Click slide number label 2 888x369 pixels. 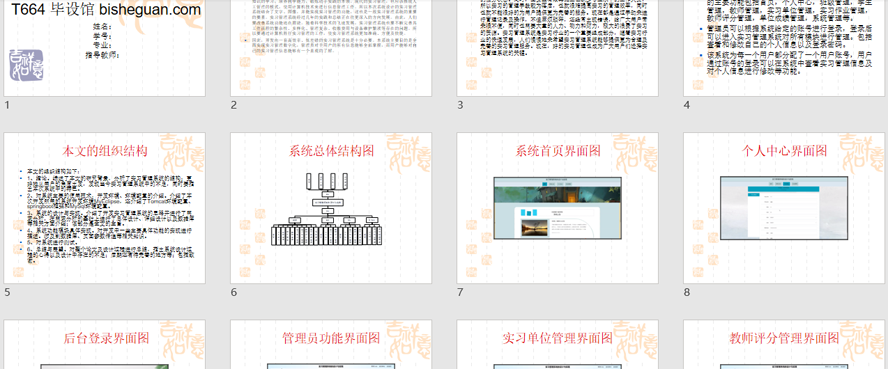tap(233, 105)
